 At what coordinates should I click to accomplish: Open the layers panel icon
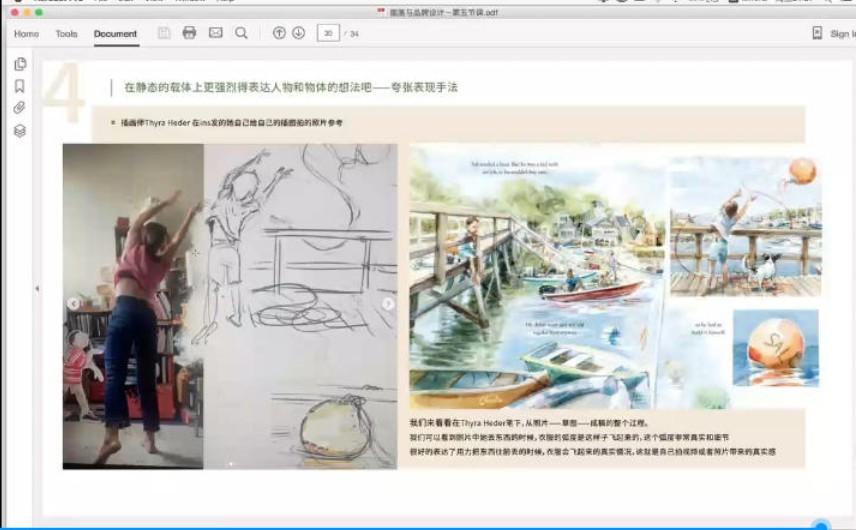click(20, 130)
